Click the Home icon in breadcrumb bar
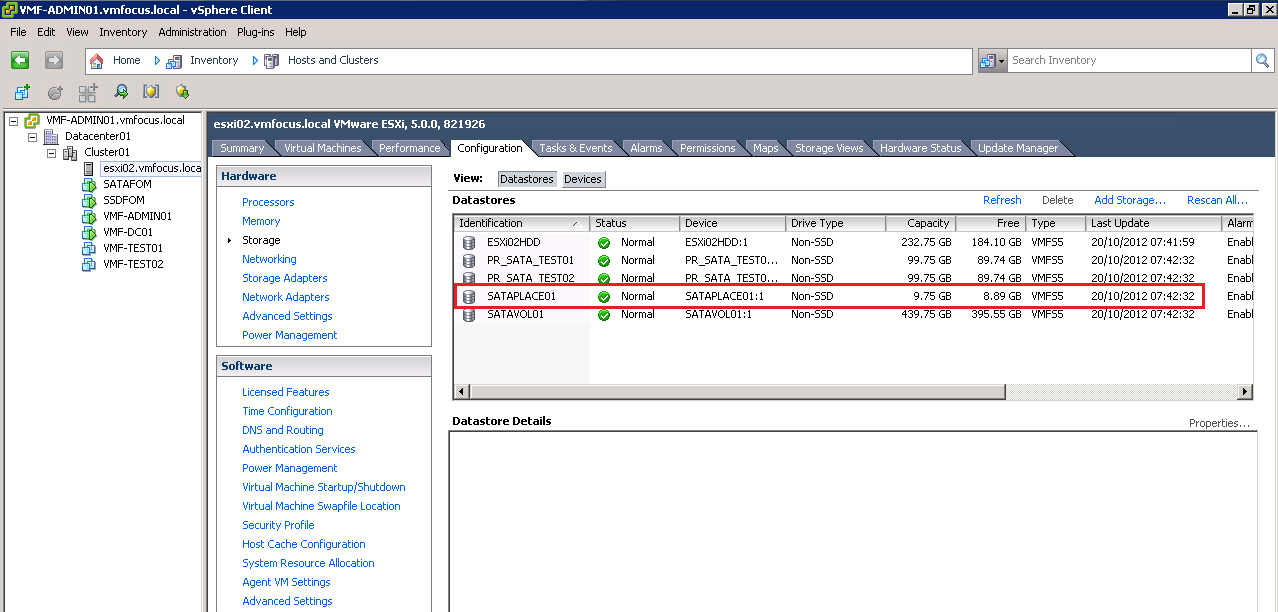The height and width of the screenshot is (612, 1278). (x=97, y=60)
